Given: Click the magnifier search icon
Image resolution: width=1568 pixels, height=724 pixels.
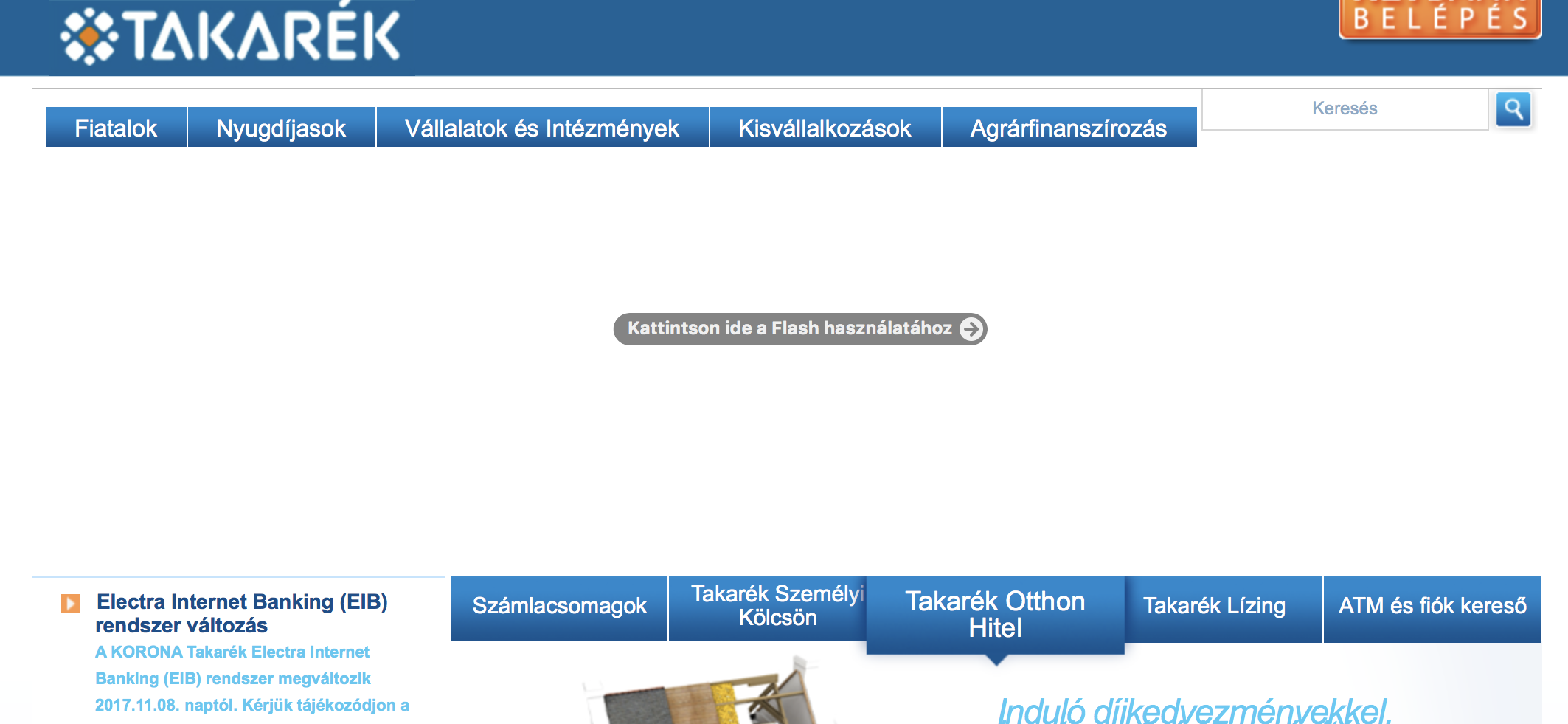Looking at the screenshot, I should click(x=1513, y=109).
